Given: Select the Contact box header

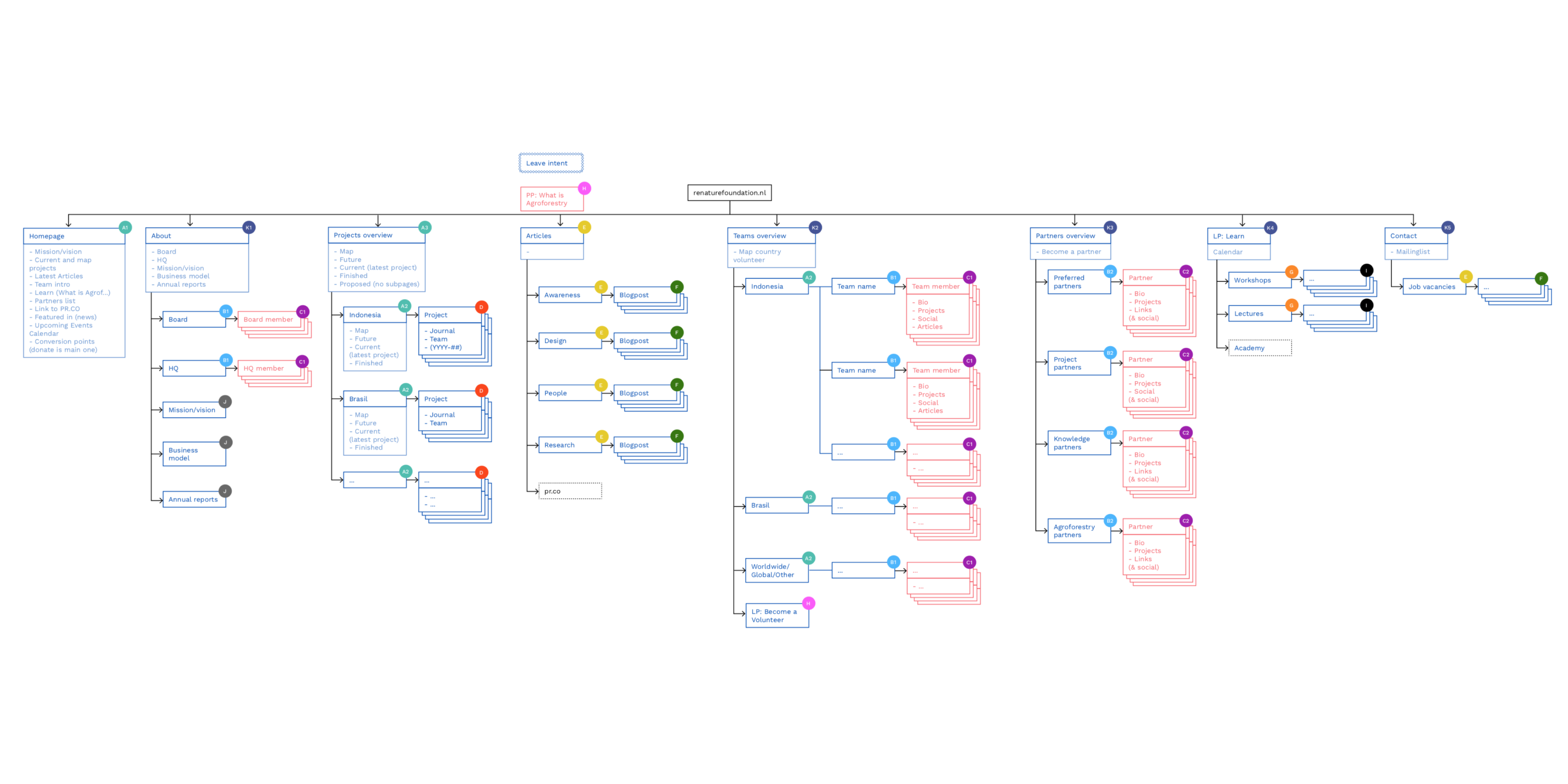Looking at the screenshot, I should [1416, 236].
